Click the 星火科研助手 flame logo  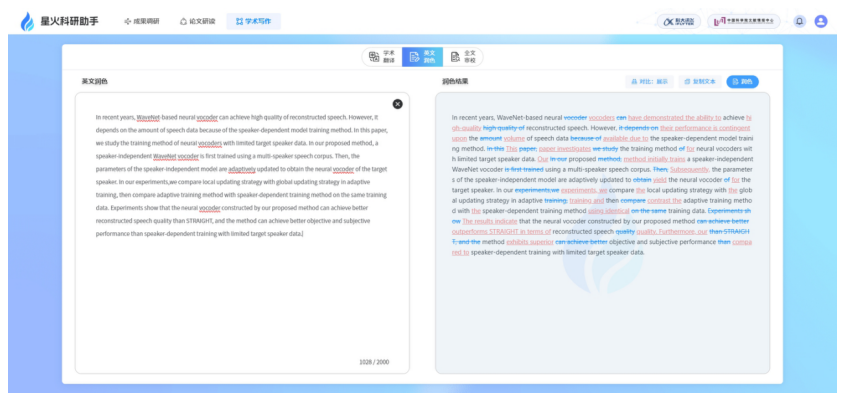(x=27, y=21)
